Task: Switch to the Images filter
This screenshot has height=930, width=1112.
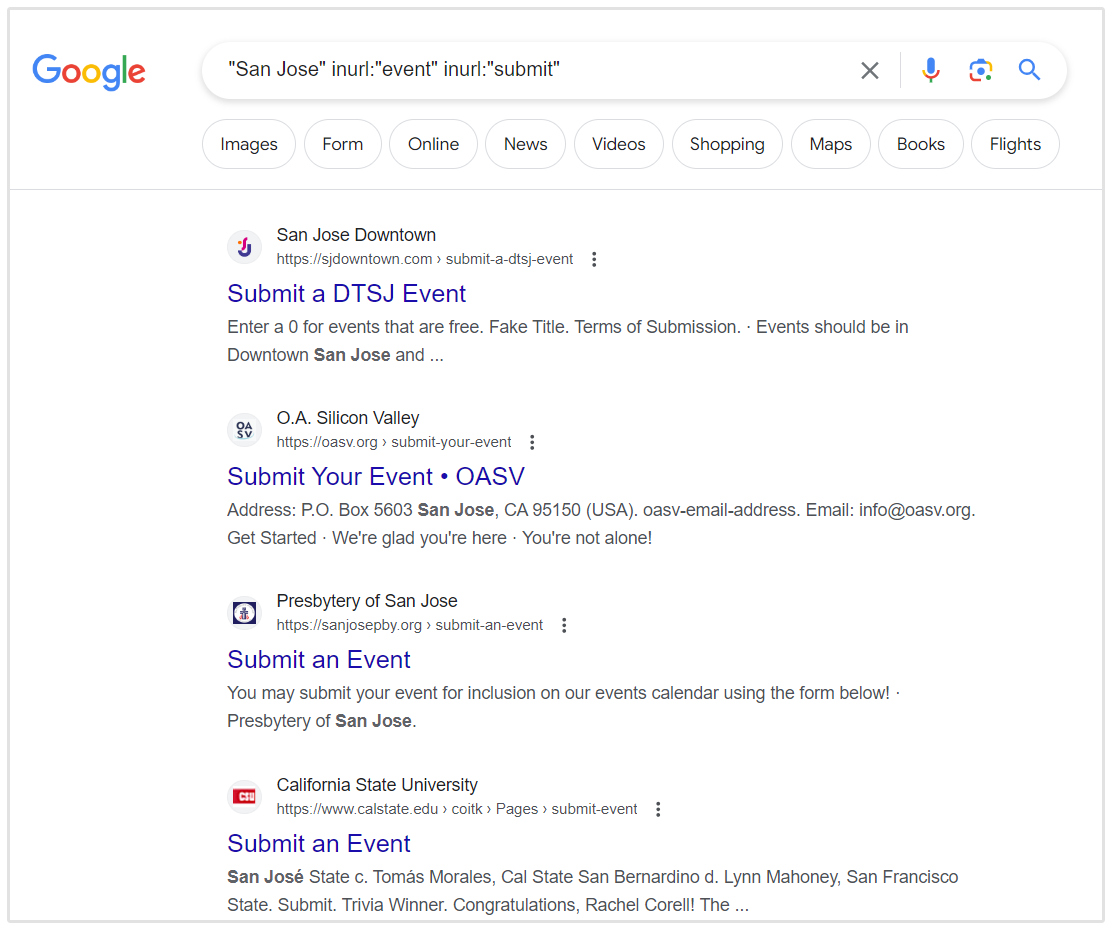Action: [x=249, y=144]
